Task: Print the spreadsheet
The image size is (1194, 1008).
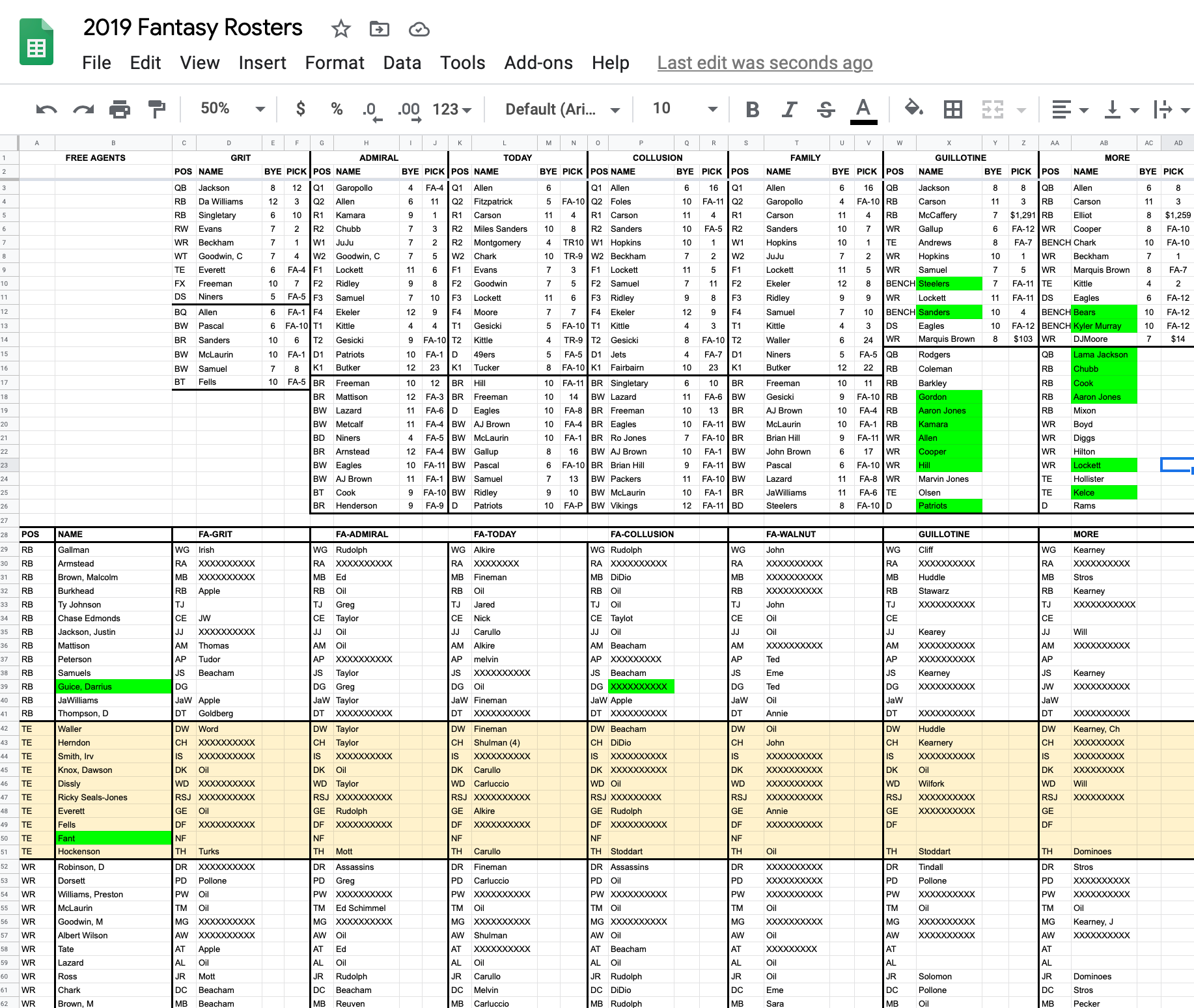Action: pos(120,109)
